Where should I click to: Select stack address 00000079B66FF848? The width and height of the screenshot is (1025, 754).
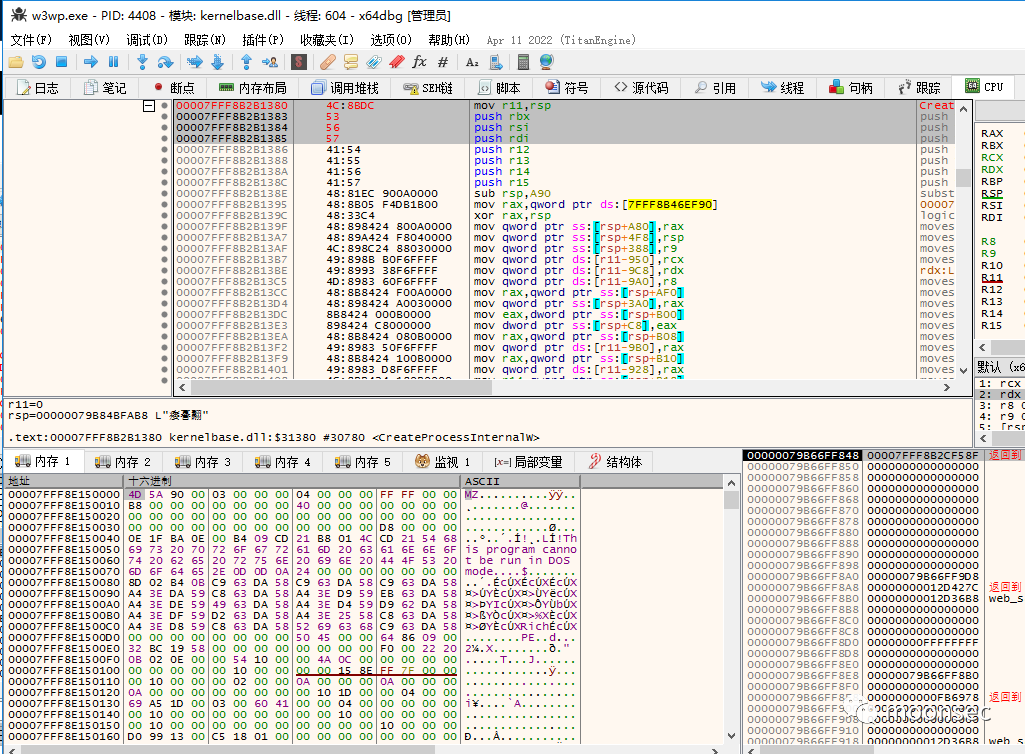pyautogui.click(x=803, y=455)
